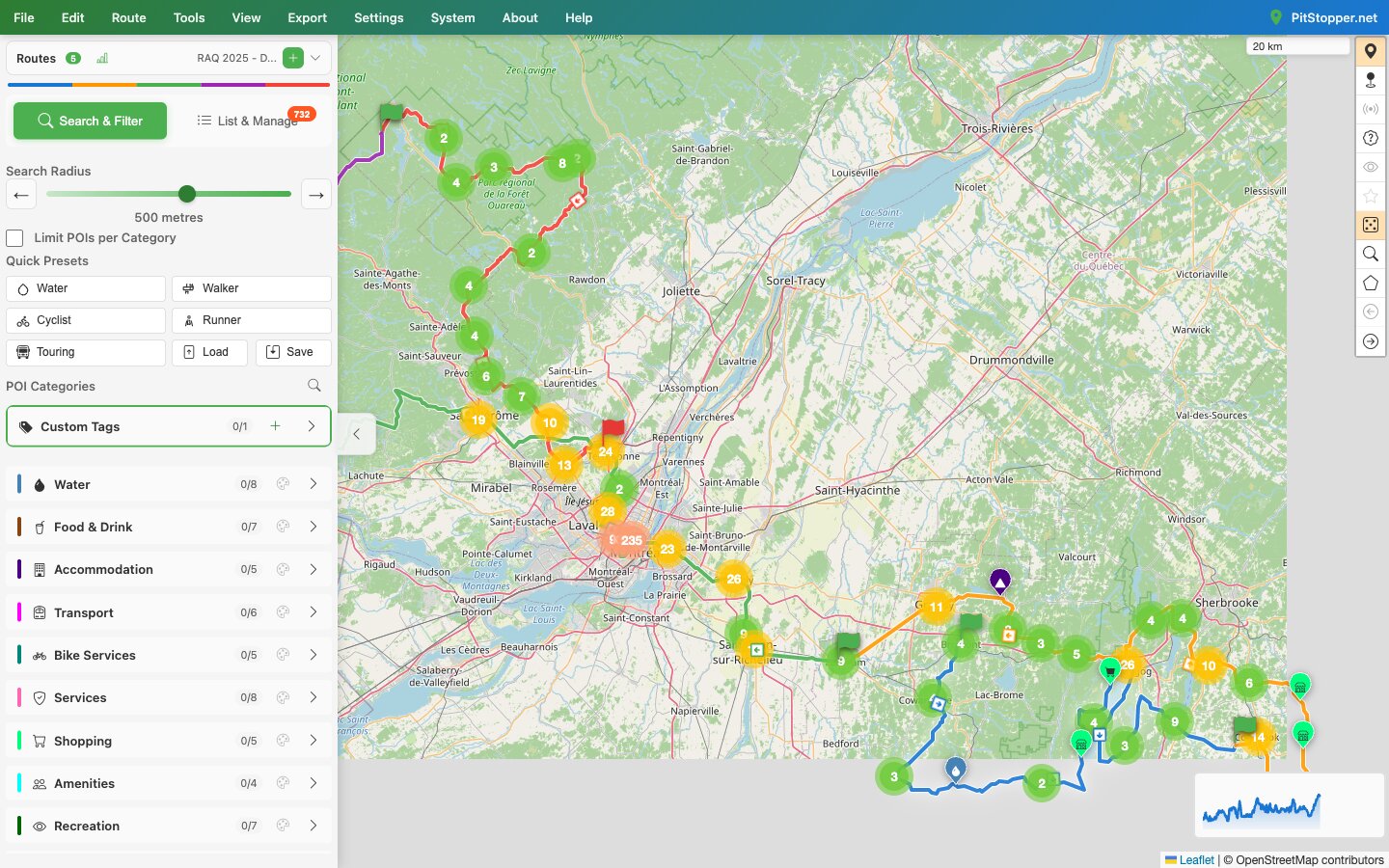Screen dimensions: 1389x868
Task: Open the routes dropdown chevron
Action: (x=315, y=58)
